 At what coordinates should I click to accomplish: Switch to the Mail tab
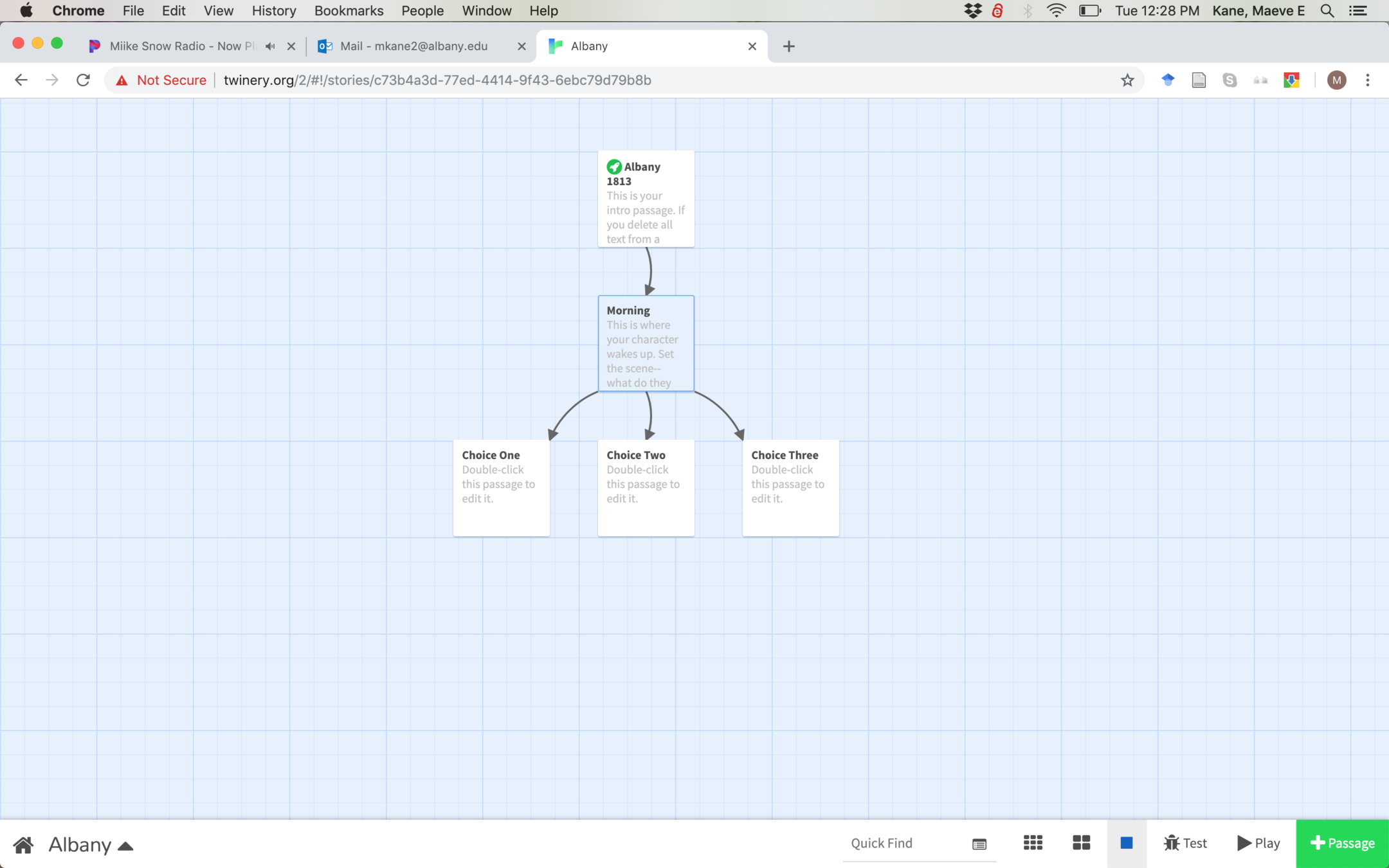point(413,46)
